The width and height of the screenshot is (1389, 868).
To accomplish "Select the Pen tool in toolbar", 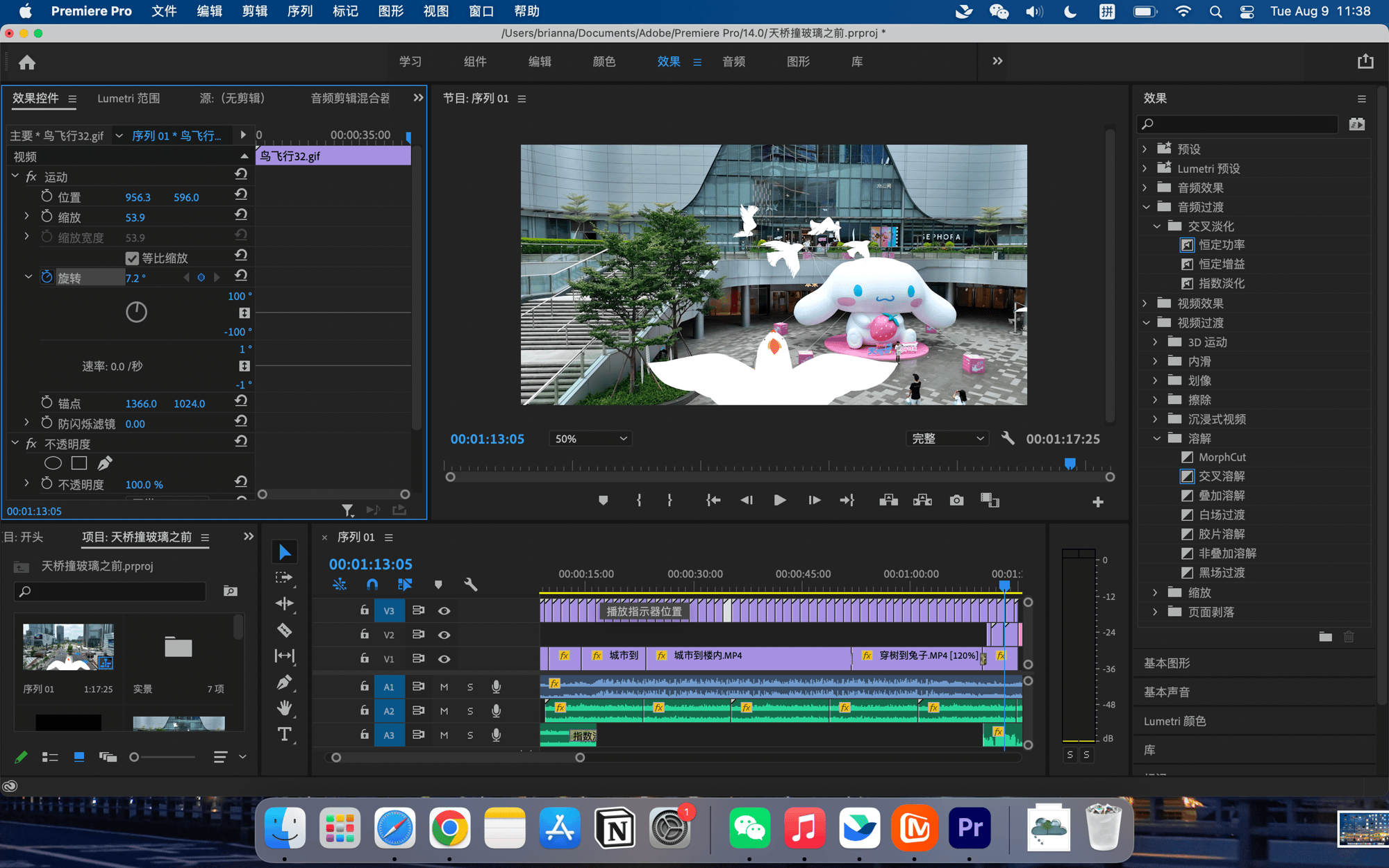I will pyautogui.click(x=284, y=682).
